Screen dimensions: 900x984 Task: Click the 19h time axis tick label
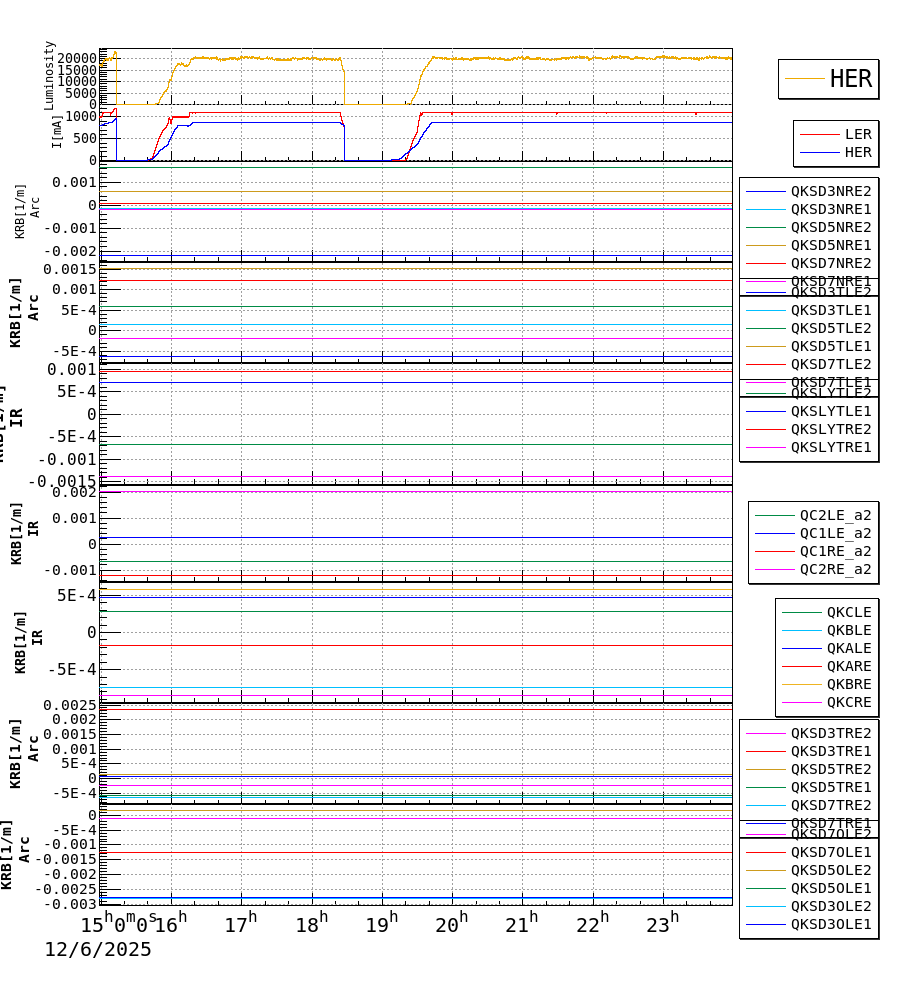(384, 919)
